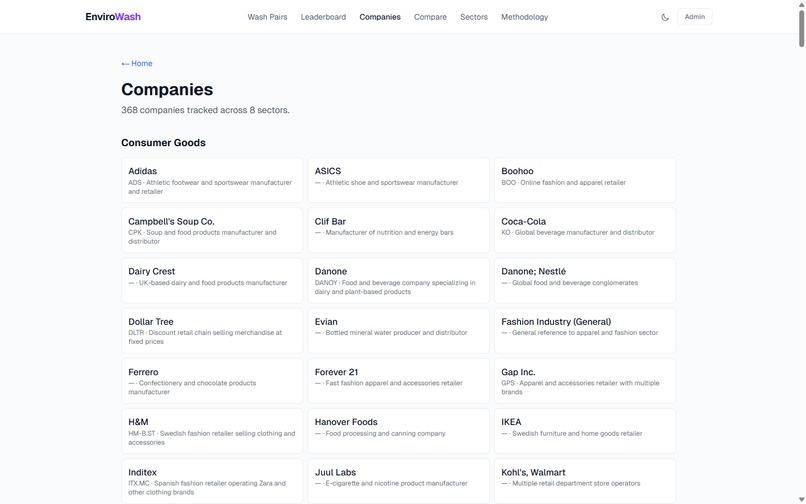
Task: Open the Adidas company card
Action: [212, 180]
